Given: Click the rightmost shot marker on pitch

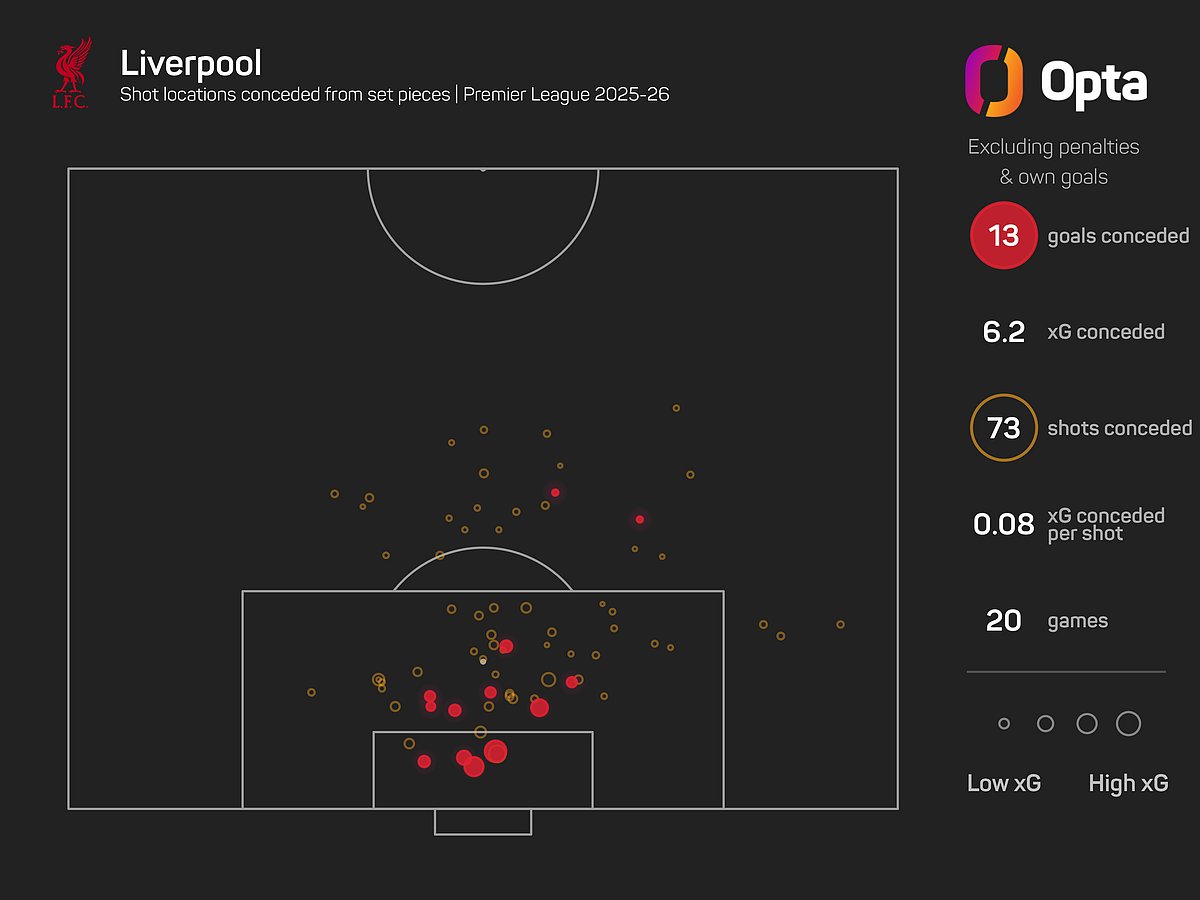Looking at the screenshot, I should [840, 624].
